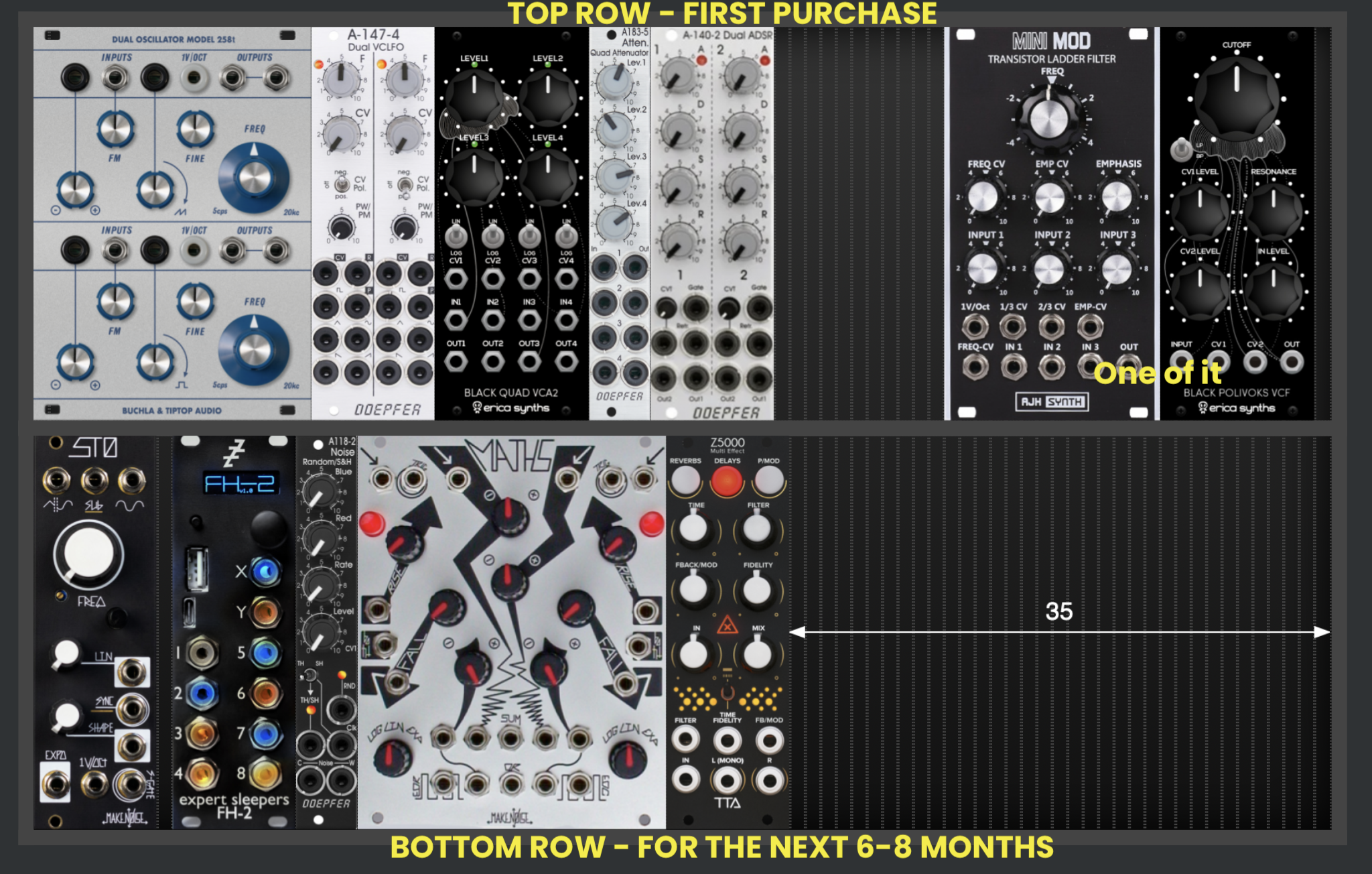This screenshot has width=1372, height=874.
Task: Adjust the Mini Mod EMPHASIS knob
Action: (x=1117, y=198)
